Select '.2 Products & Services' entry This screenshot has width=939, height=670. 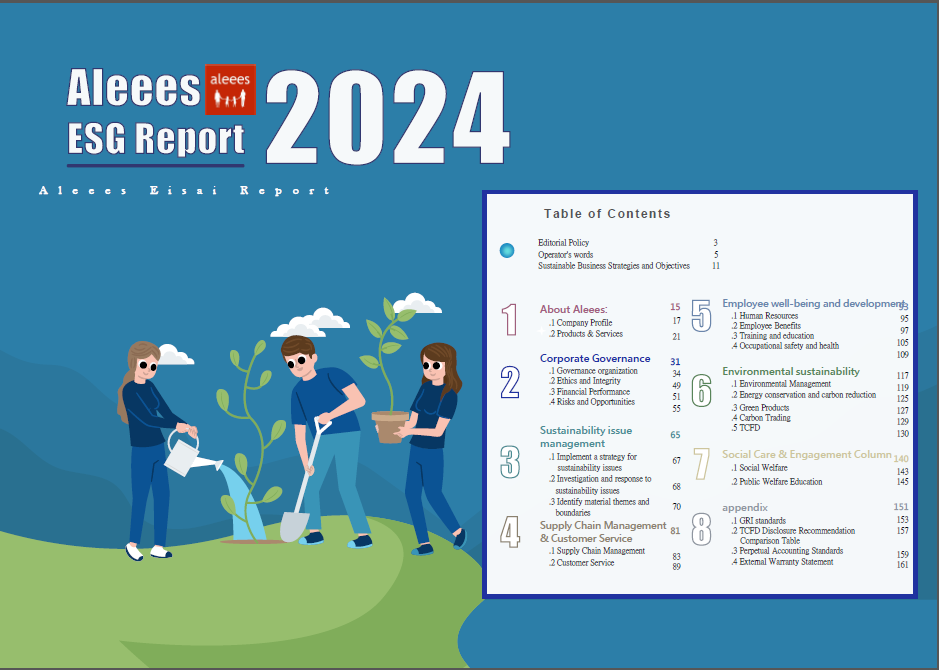click(x=586, y=334)
